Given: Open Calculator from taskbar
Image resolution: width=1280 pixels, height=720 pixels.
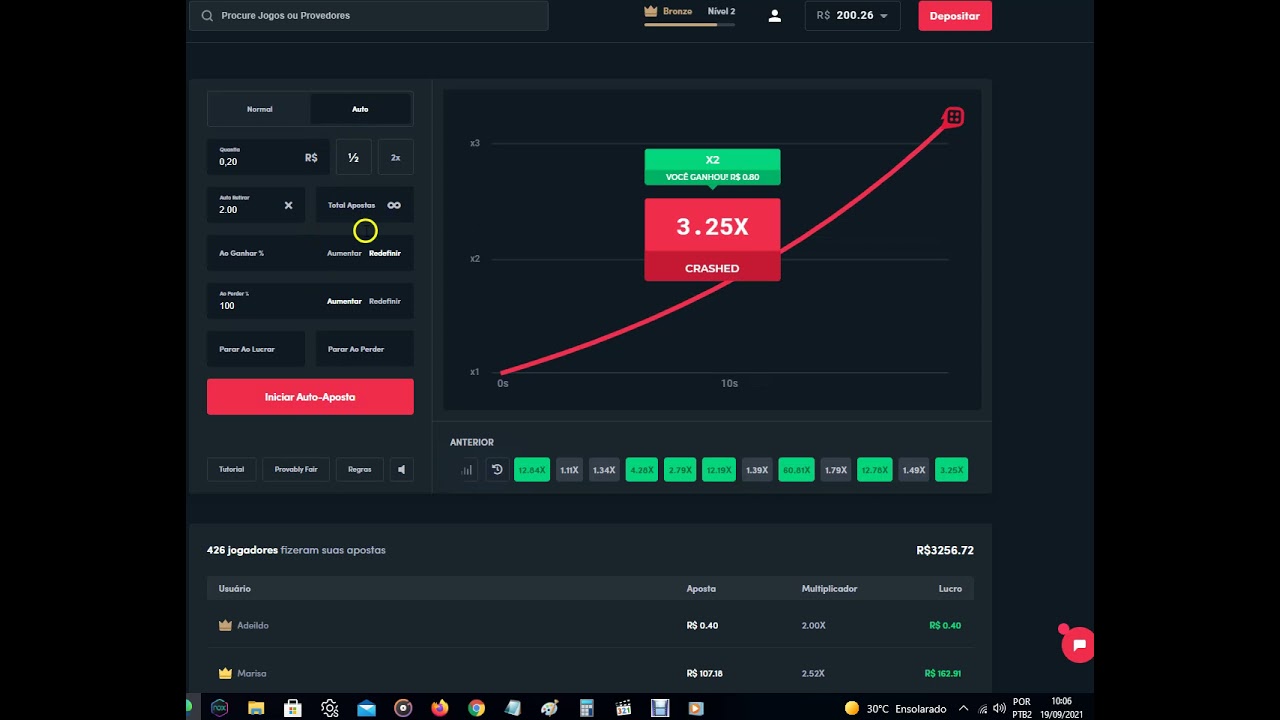Looking at the screenshot, I should coord(587,708).
